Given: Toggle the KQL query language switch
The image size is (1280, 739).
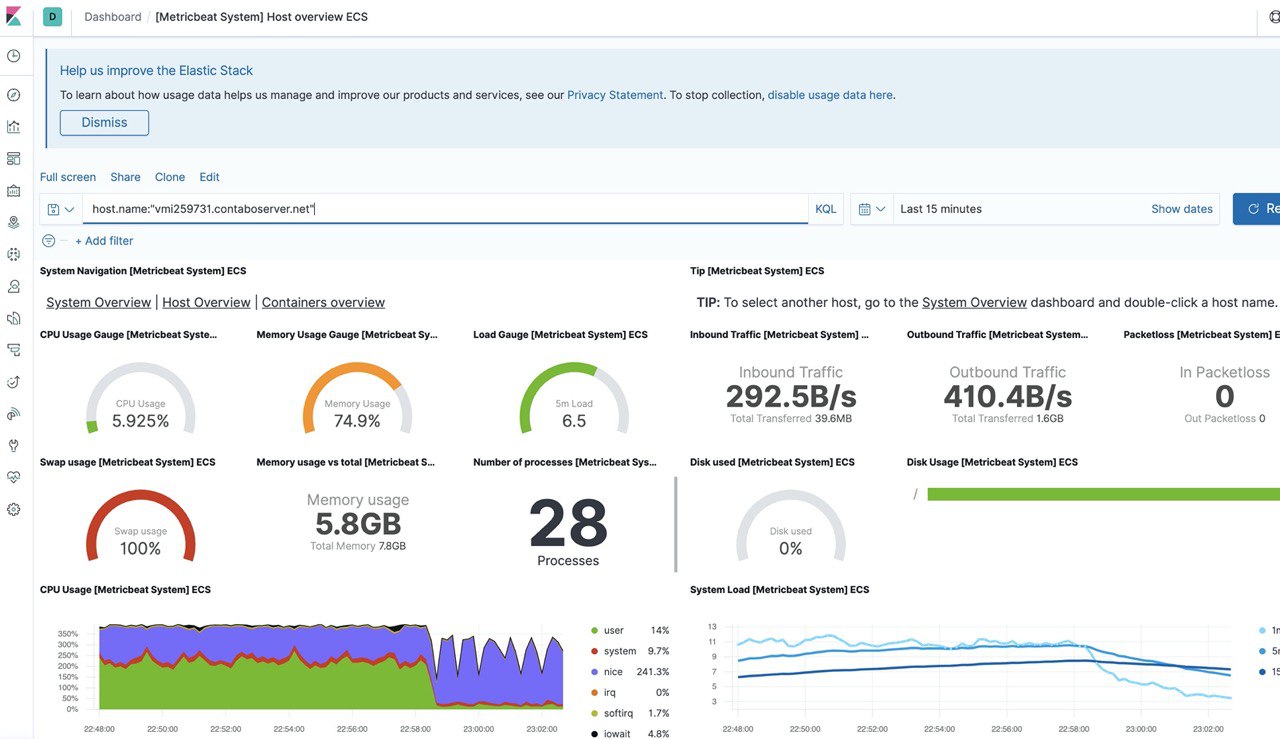Looking at the screenshot, I should [x=826, y=209].
